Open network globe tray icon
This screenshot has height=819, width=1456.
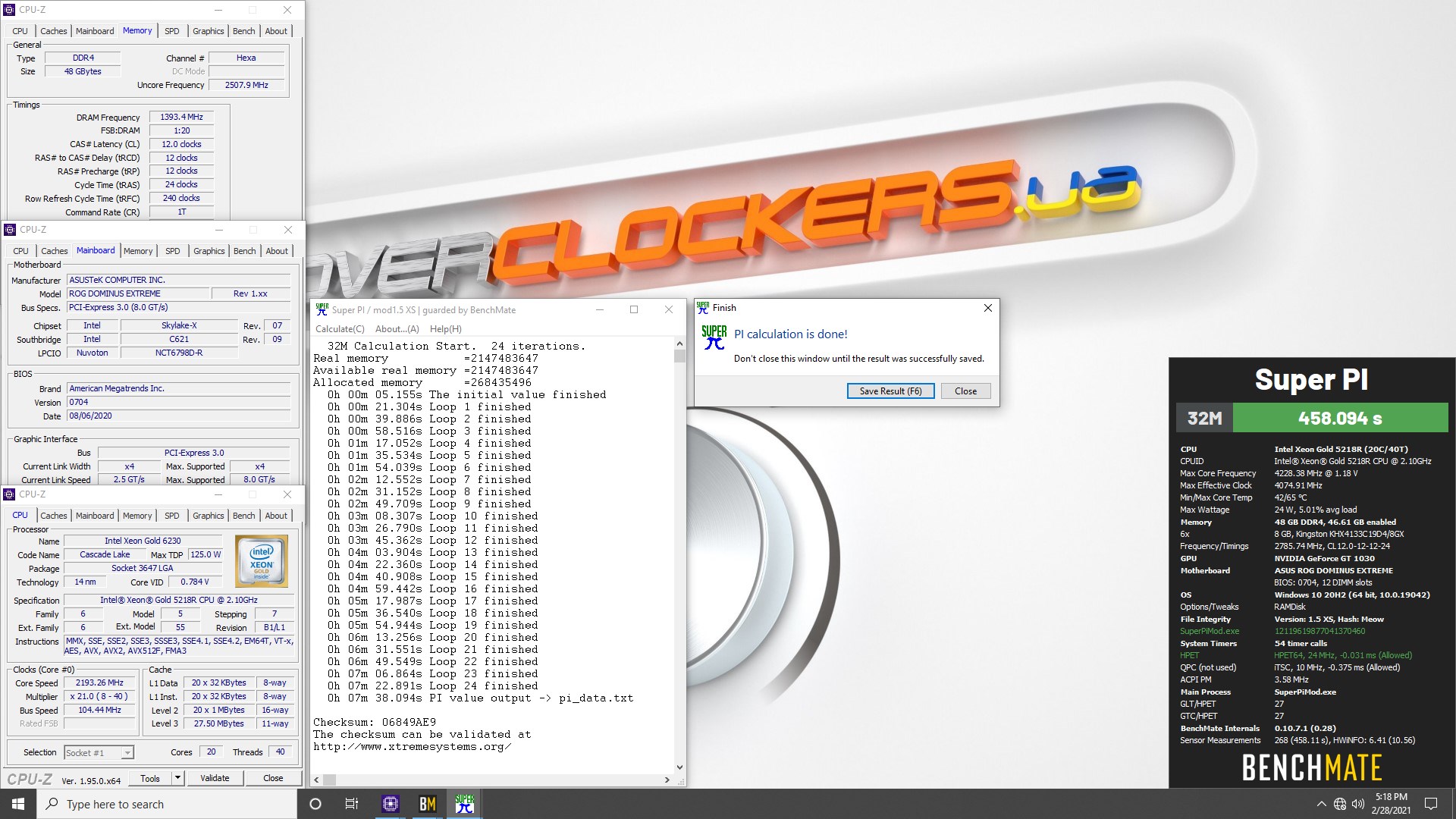pyautogui.click(x=1340, y=804)
